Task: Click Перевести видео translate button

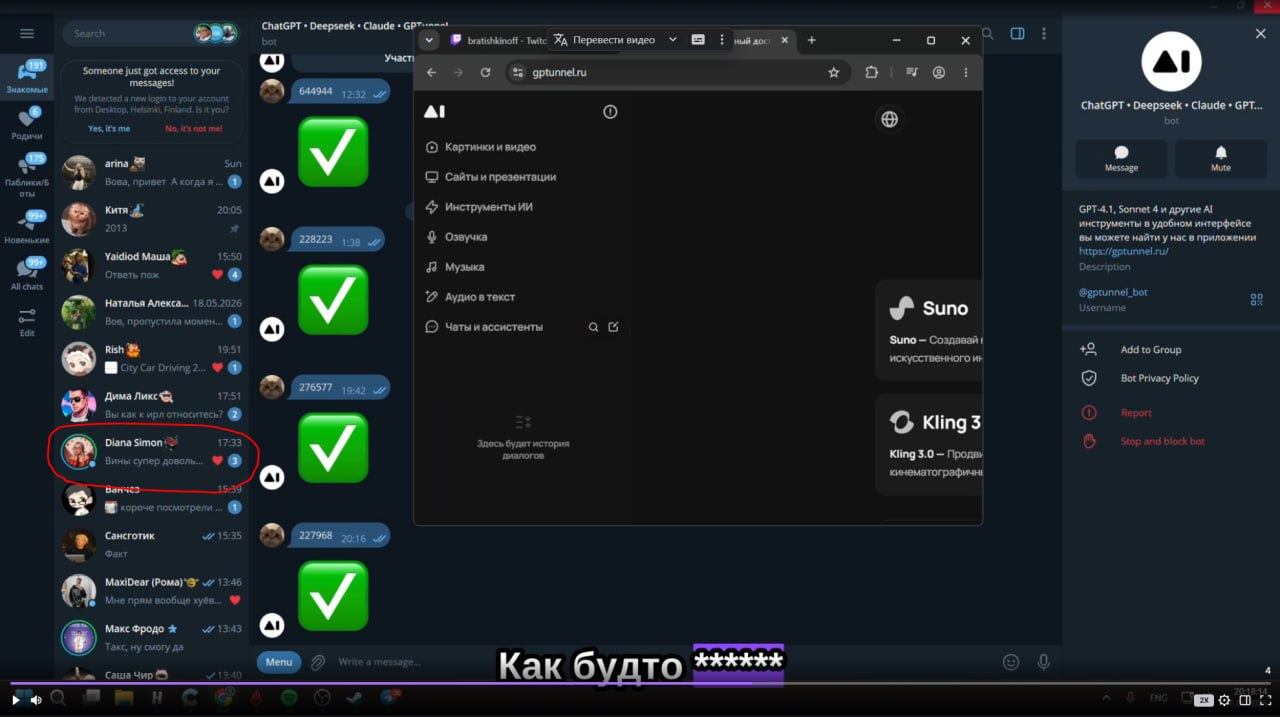Action: click(x=605, y=40)
